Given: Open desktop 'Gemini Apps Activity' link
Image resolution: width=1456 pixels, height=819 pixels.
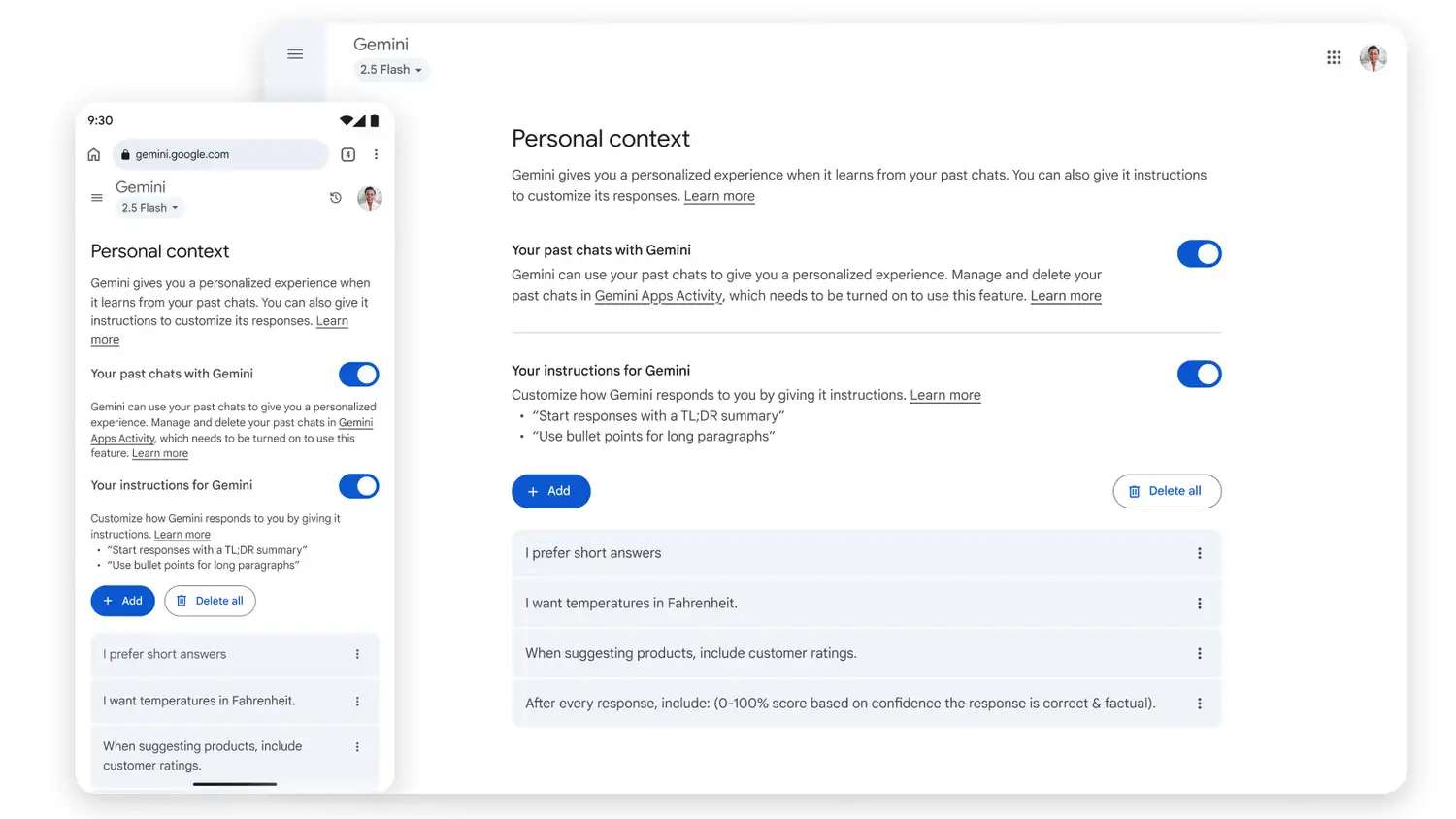Looking at the screenshot, I should [x=658, y=296].
